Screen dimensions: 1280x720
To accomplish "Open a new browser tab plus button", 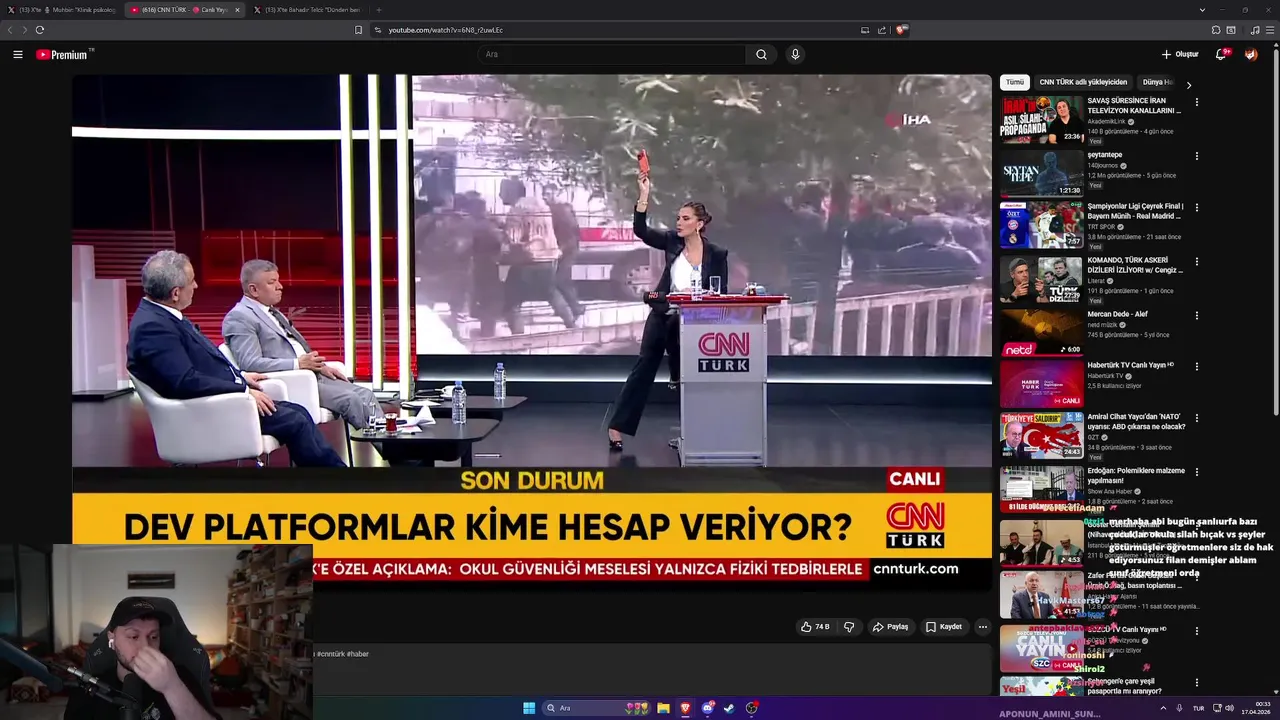I will [x=378, y=10].
